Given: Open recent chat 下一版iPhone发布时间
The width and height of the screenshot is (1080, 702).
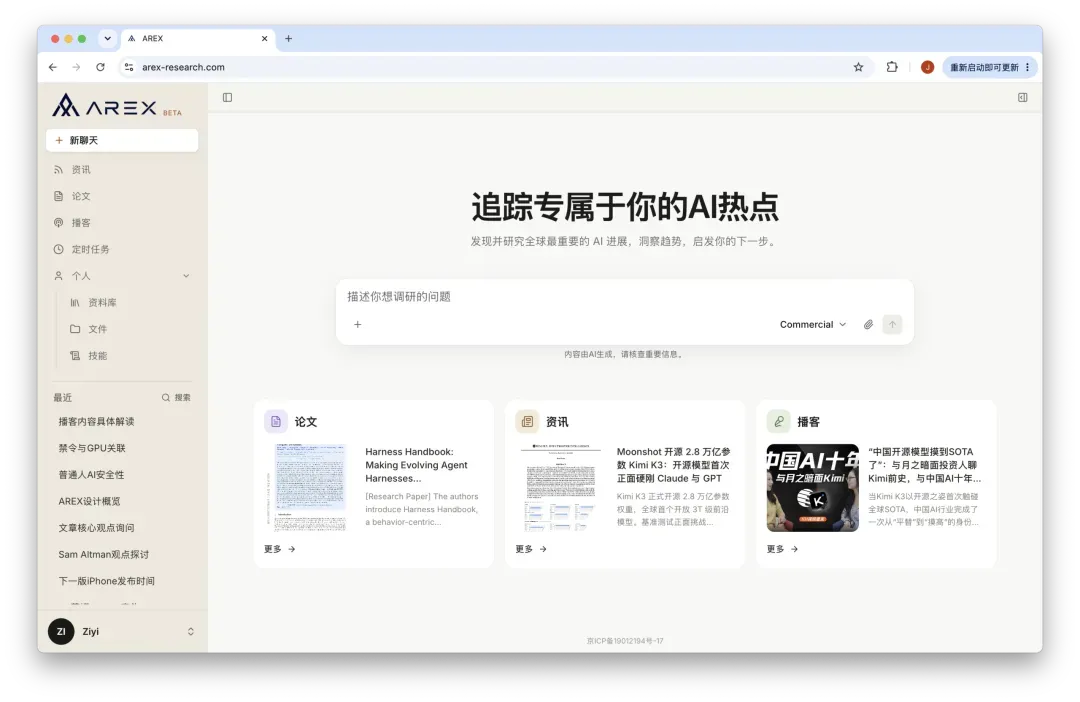Looking at the screenshot, I should point(106,581).
